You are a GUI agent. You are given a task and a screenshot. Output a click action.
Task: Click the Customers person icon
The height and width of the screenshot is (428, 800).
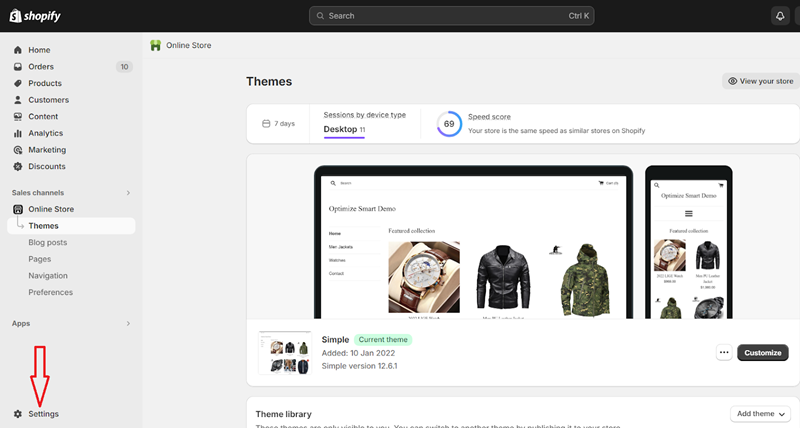point(18,100)
